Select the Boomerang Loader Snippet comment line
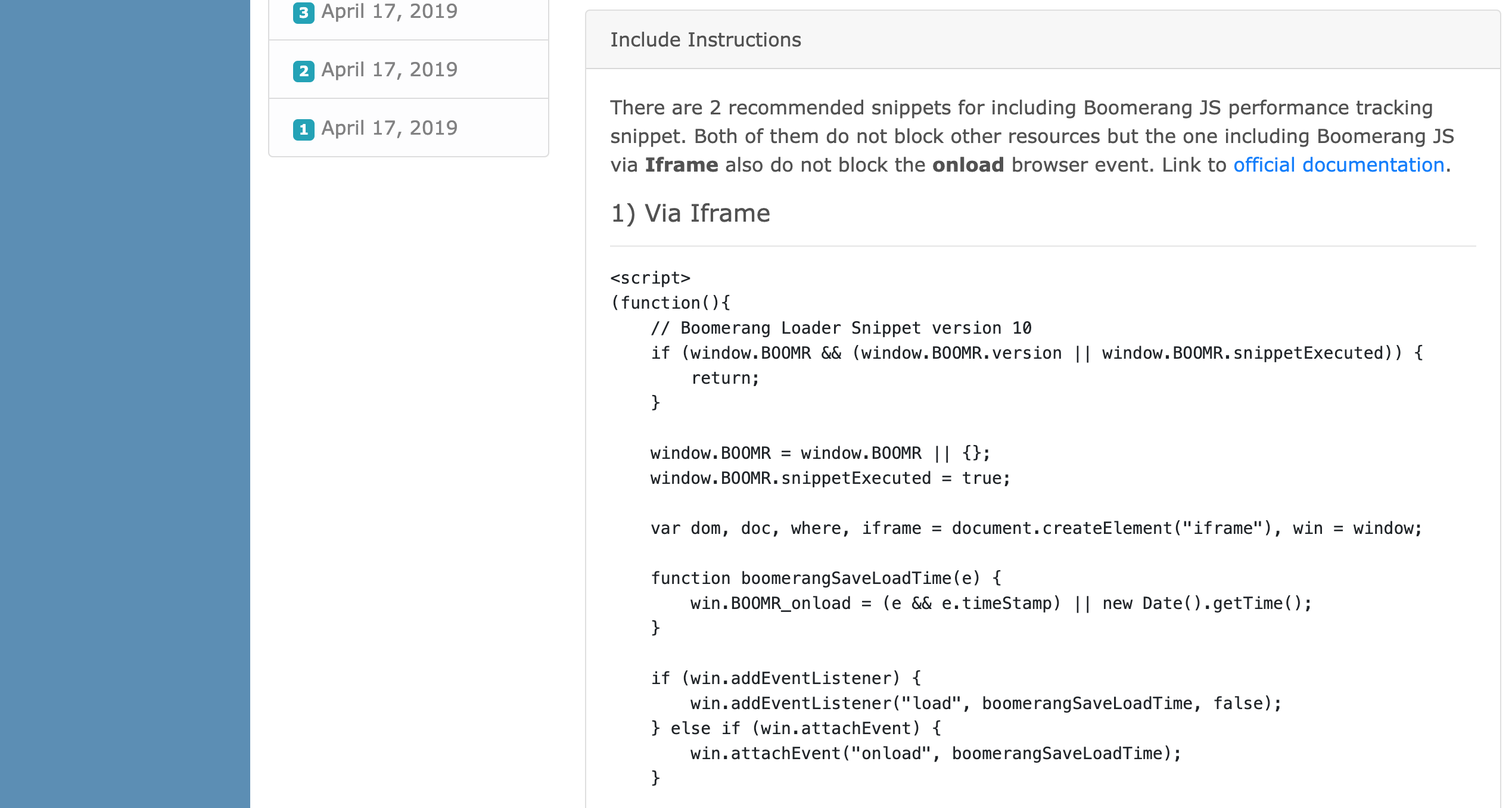 pyautogui.click(x=841, y=328)
